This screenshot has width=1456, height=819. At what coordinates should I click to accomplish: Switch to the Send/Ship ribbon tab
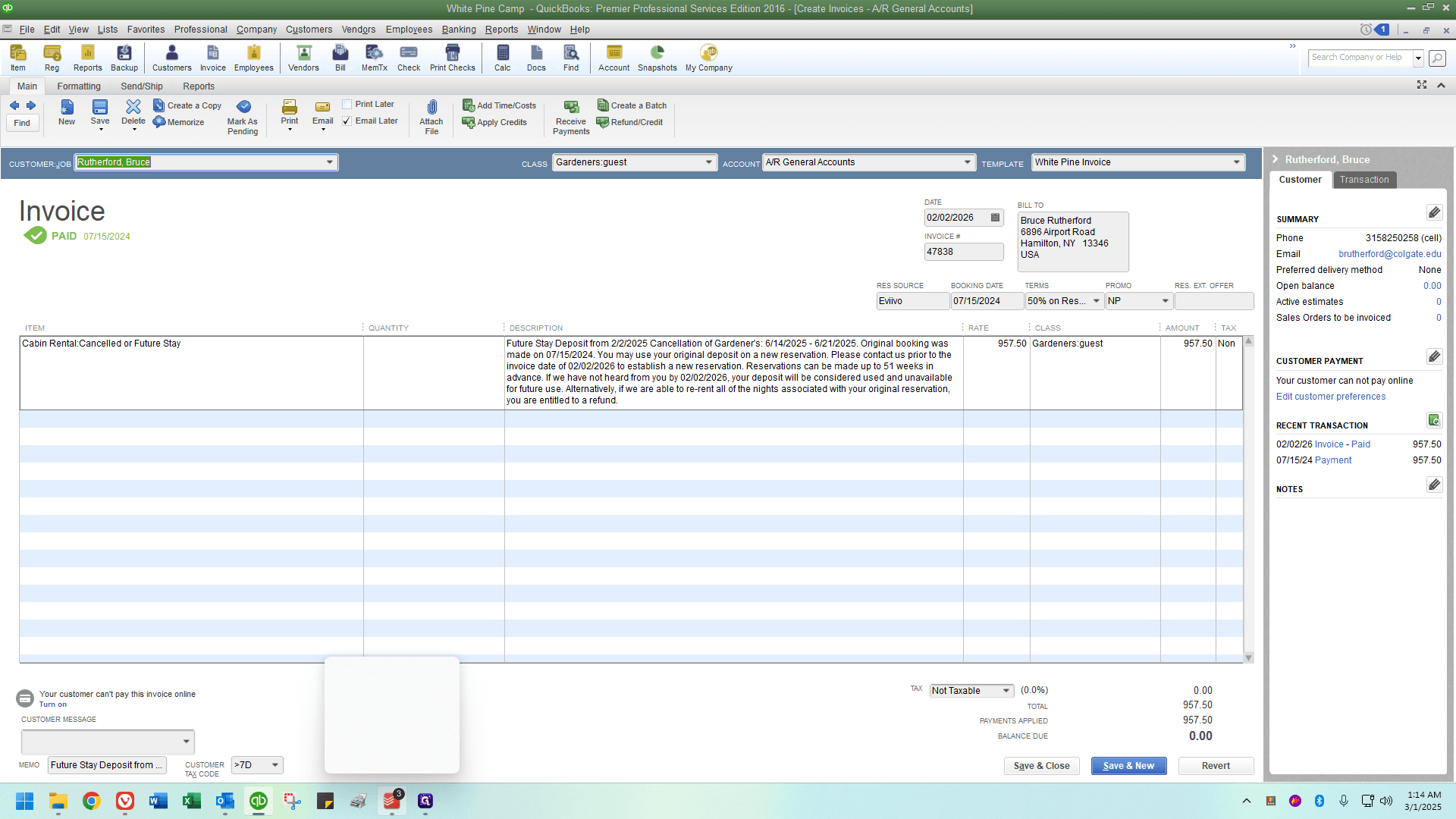click(142, 86)
